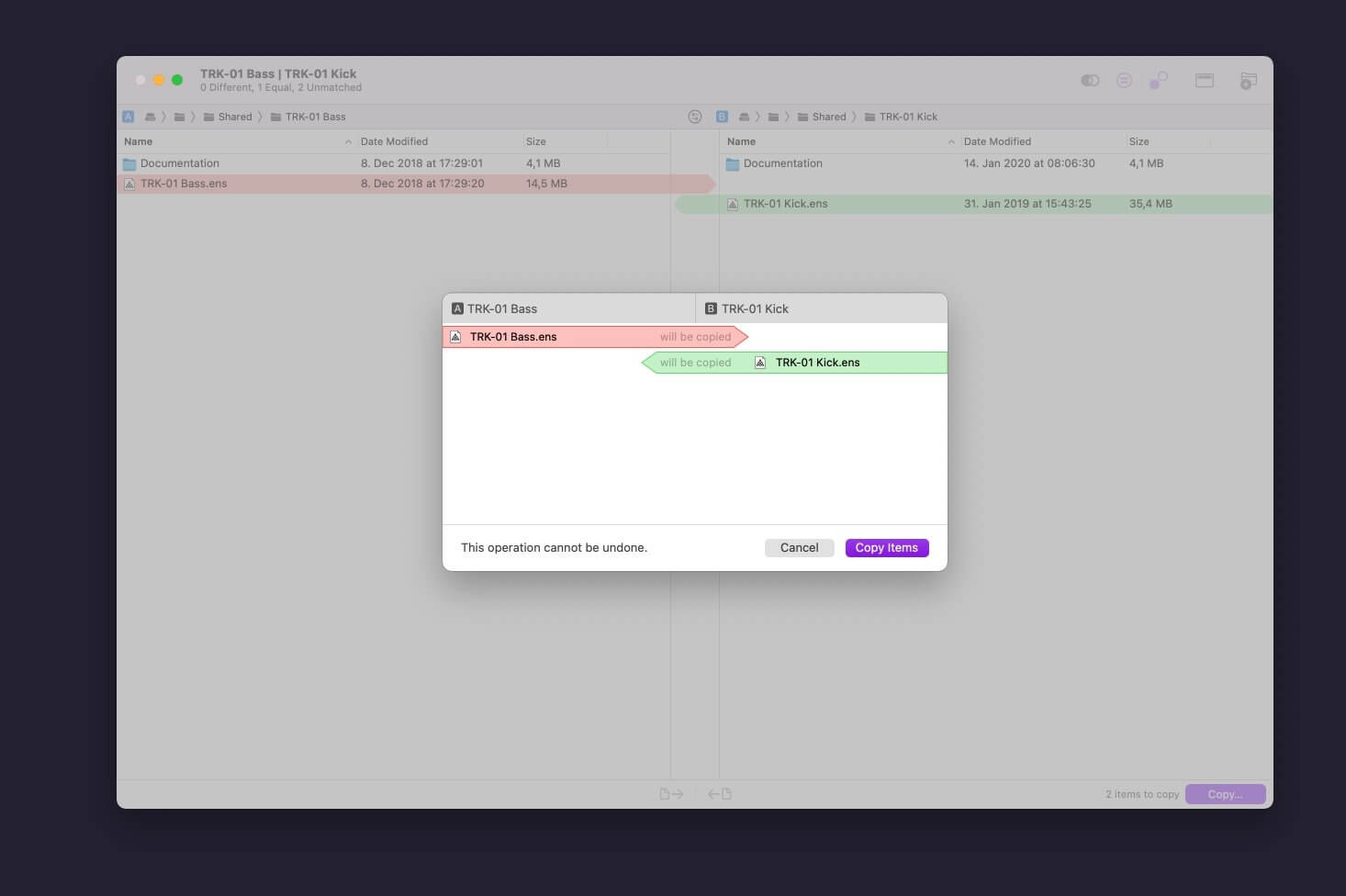Click the blue A side badge in left path bar
The height and width of the screenshot is (896, 1346).
[129, 117]
